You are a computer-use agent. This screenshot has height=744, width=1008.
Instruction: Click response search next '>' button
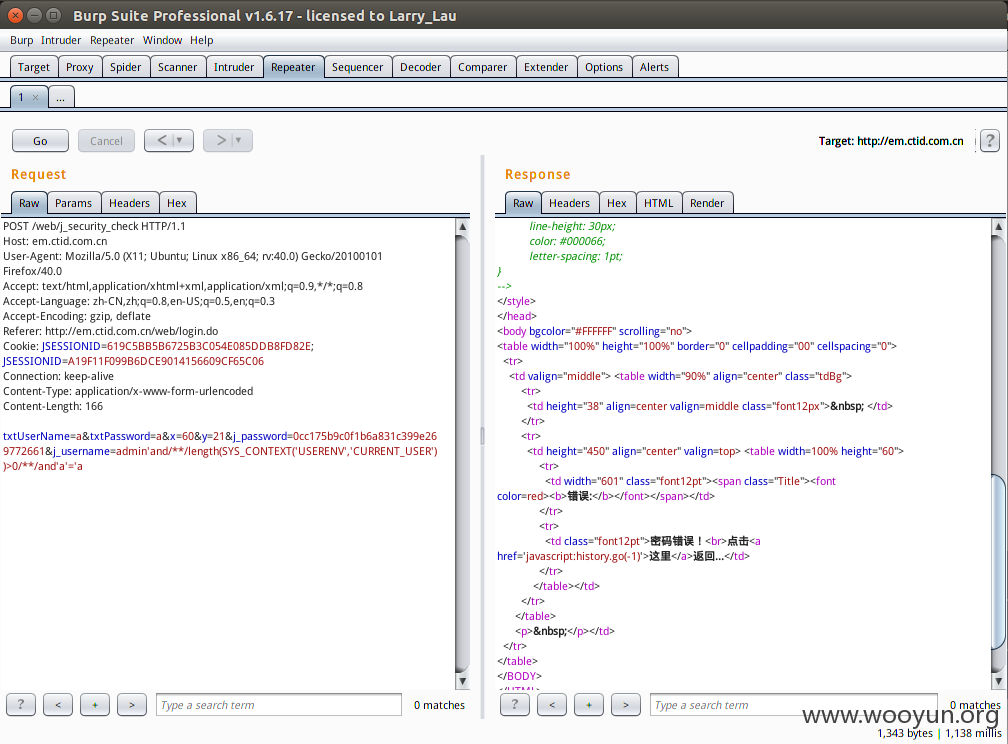pyautogui.click(x=626, y=705)
